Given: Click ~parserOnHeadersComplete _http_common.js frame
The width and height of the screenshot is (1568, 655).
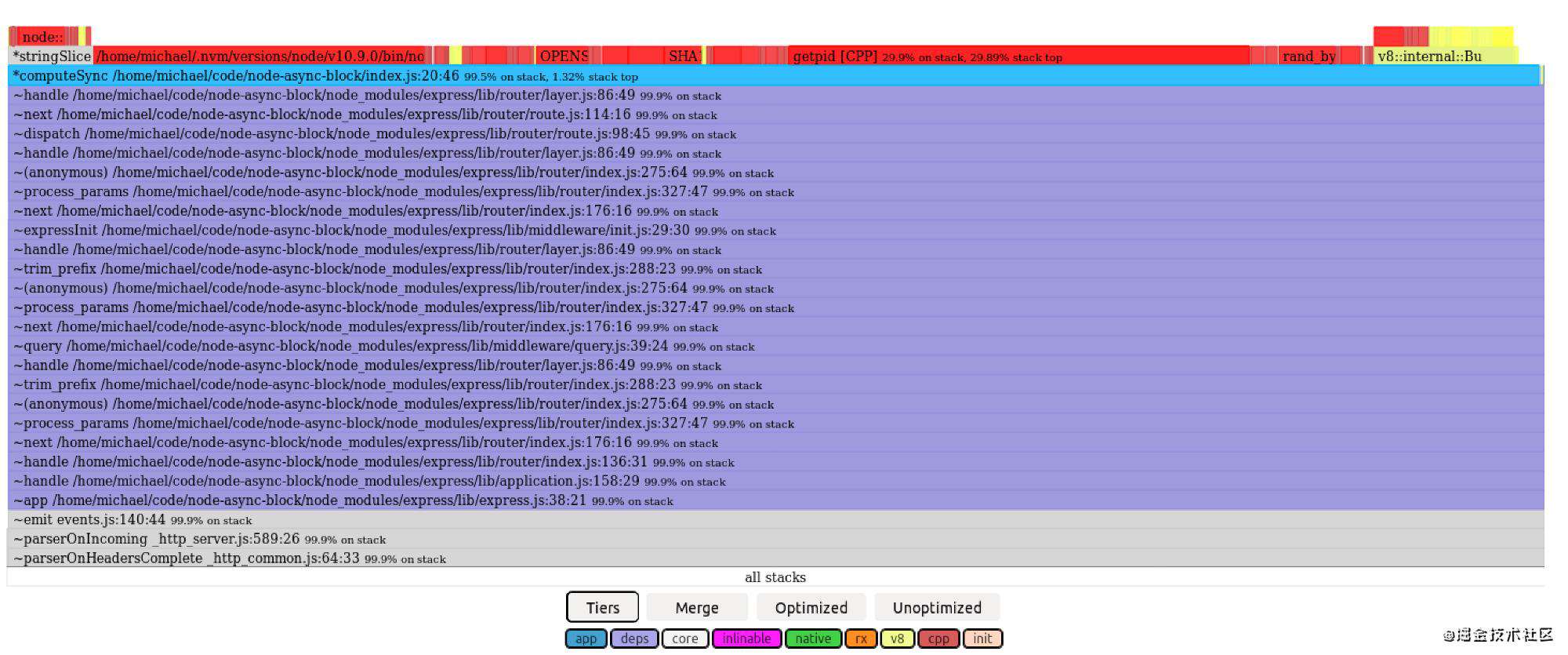Looking at the screenshot, I should pos(776,558).
